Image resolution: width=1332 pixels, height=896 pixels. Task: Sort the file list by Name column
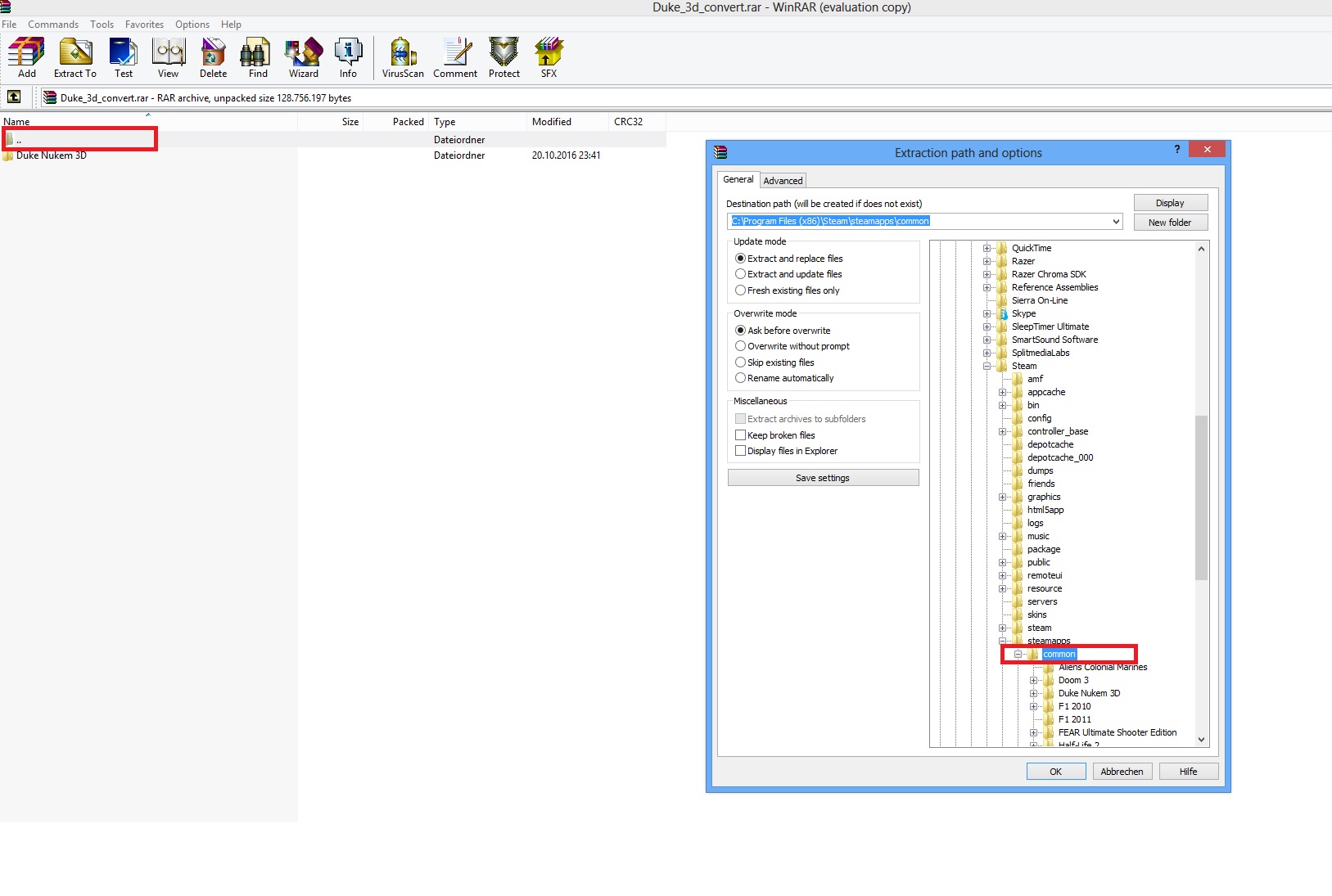click(x=149, y=122)
